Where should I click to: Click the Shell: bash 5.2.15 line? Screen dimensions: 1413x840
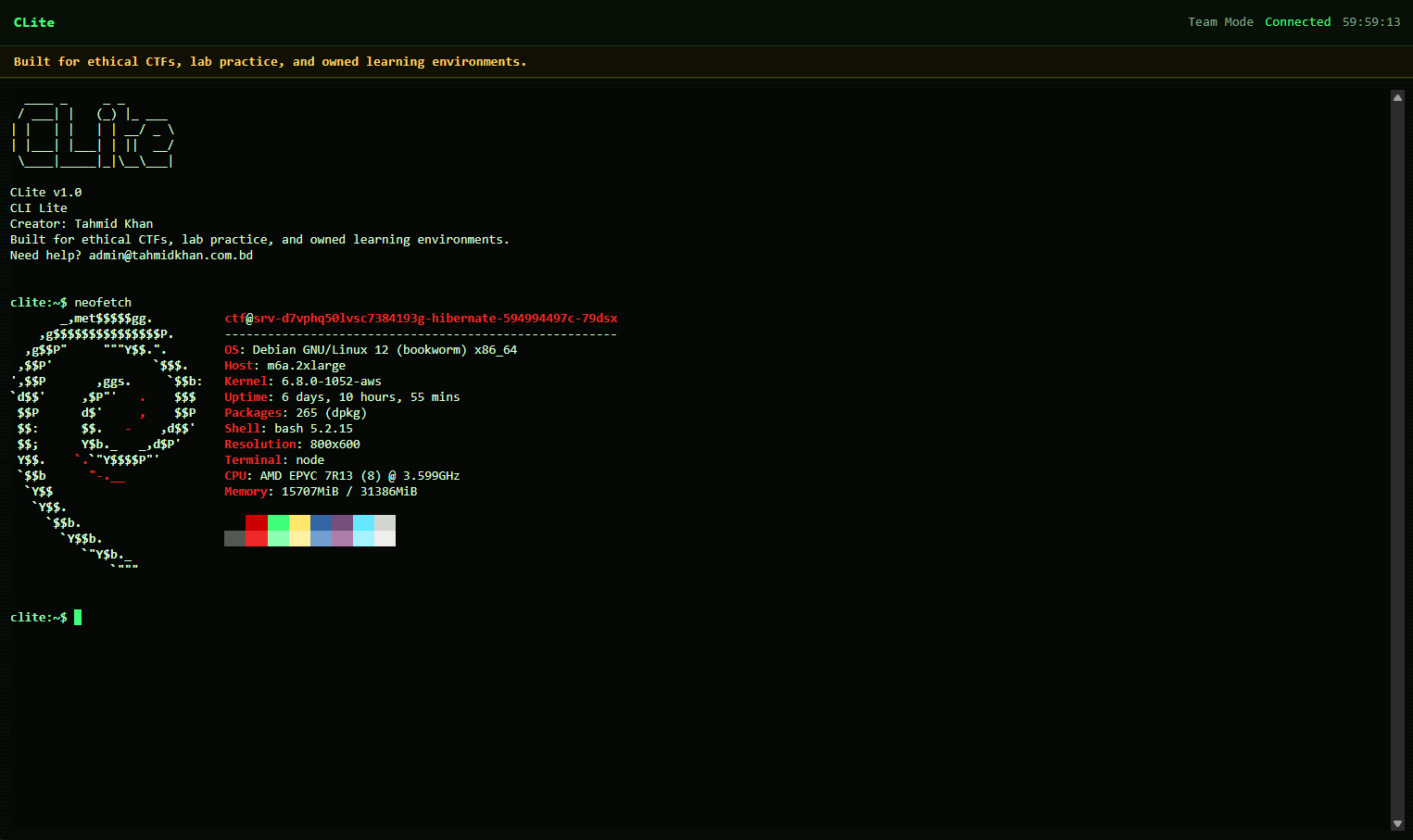click(288, 429)
